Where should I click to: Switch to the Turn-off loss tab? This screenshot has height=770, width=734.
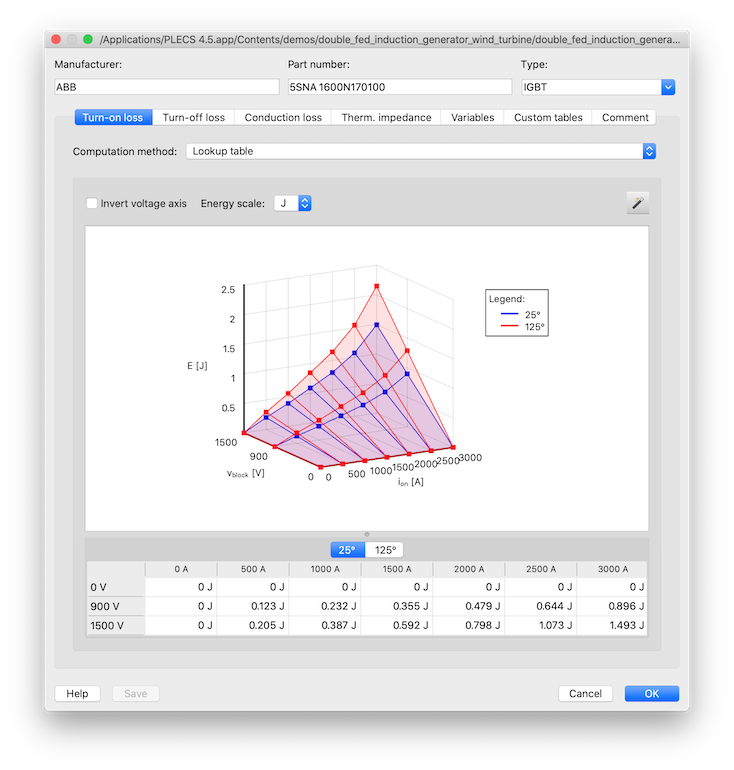coord(194,117)
